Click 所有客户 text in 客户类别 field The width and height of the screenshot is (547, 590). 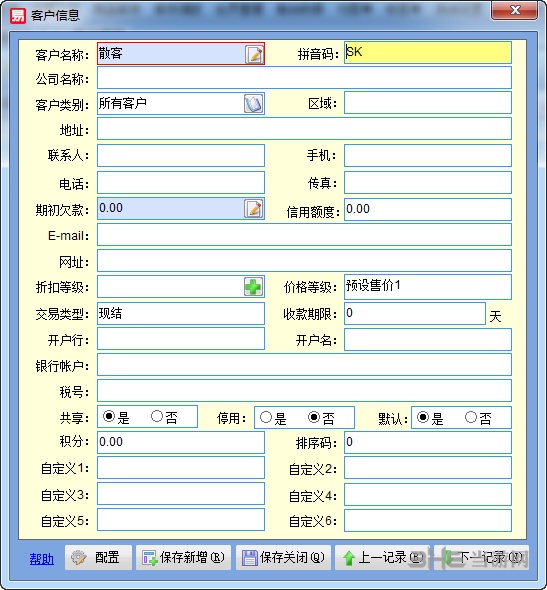pyautogui.click(x=123, y=103)
